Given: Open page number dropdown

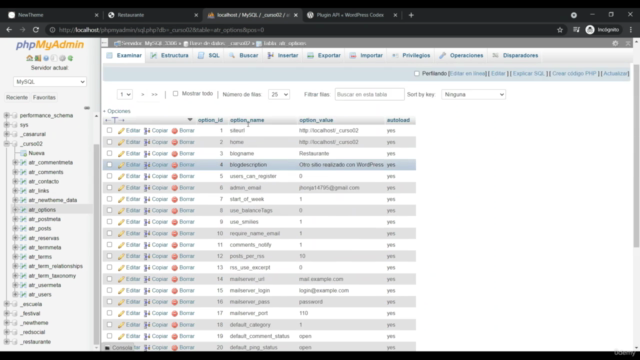Looking at the screenshot, I should click(x=124, y=95).
